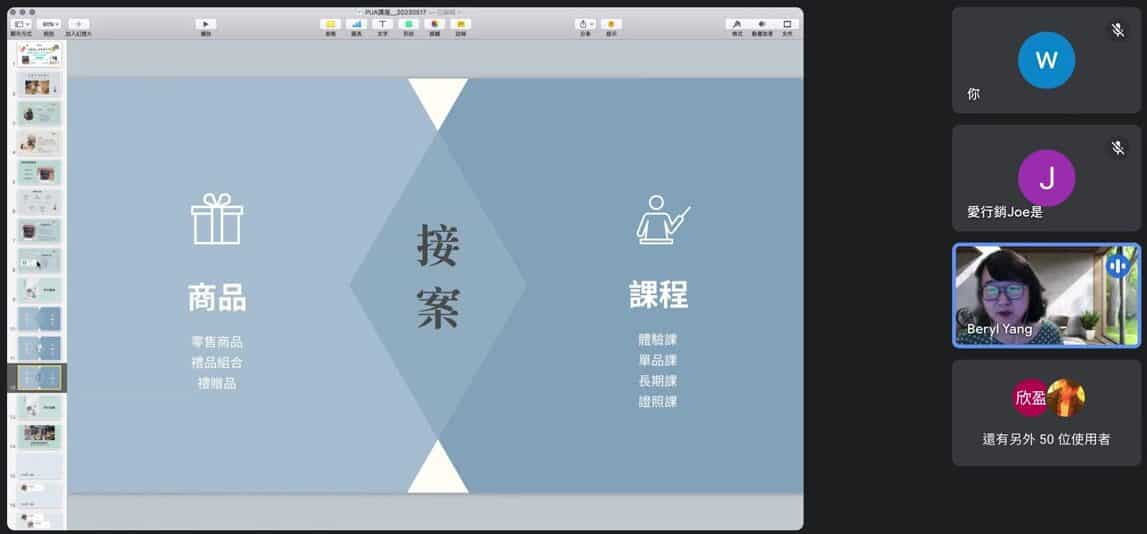This screenshot has height=534, width=1147.
Task: Click the bottom cream triangle shape
Action: (437, 473)
